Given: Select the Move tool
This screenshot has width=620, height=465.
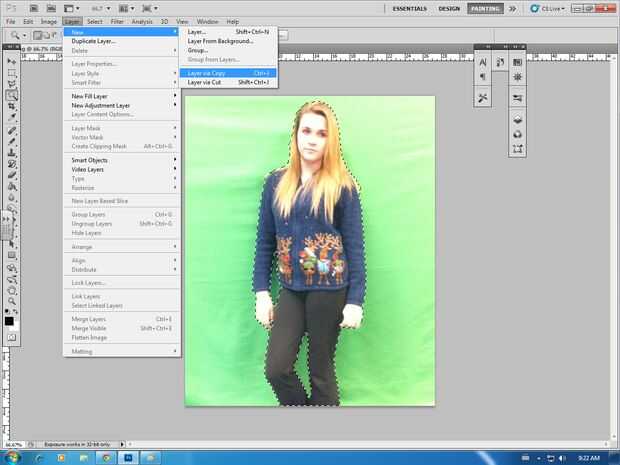Looking at the screenshot, I should pyautogui.click(x=11, y=62).
